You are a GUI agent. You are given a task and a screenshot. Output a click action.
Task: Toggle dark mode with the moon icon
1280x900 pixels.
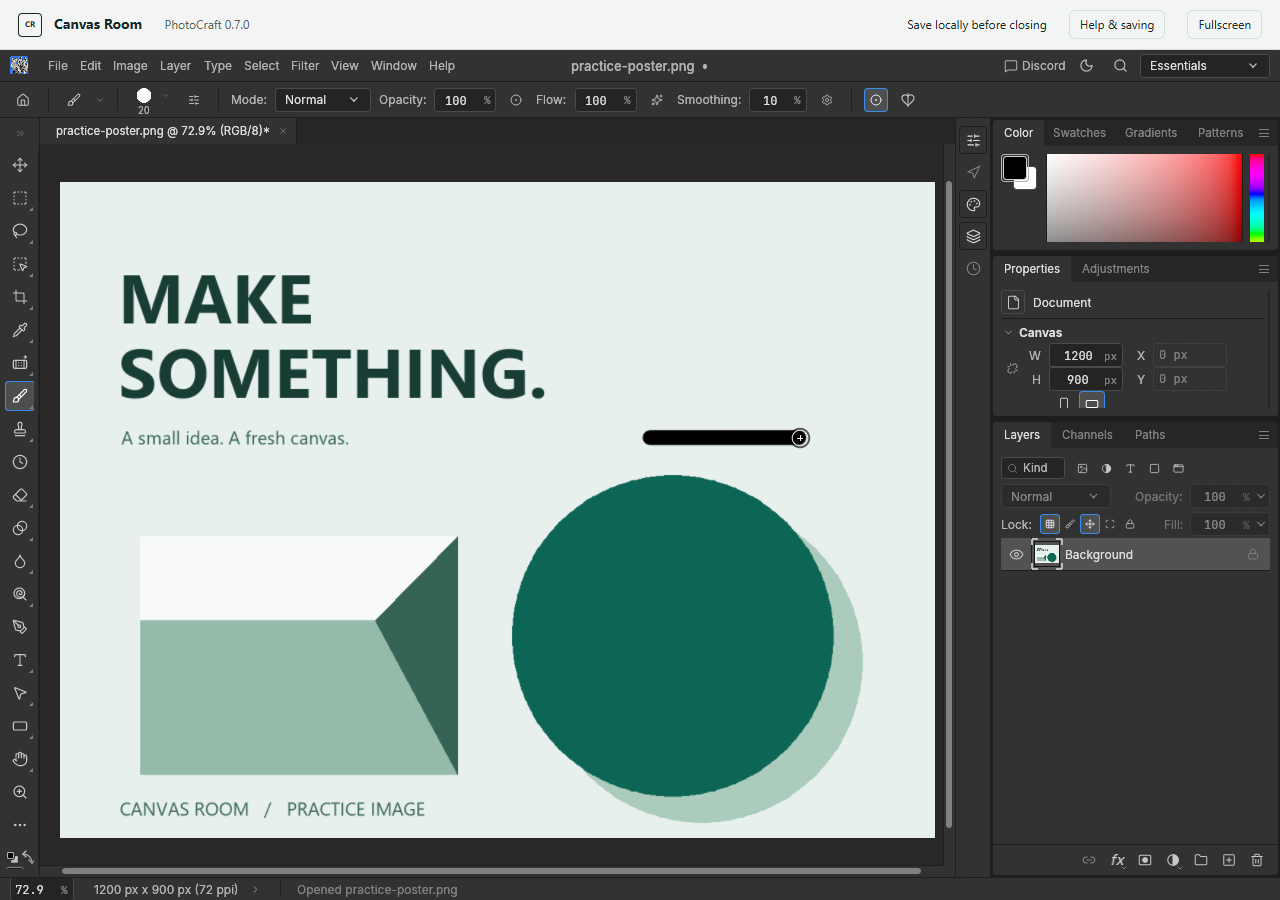[x=1087, y=66]
